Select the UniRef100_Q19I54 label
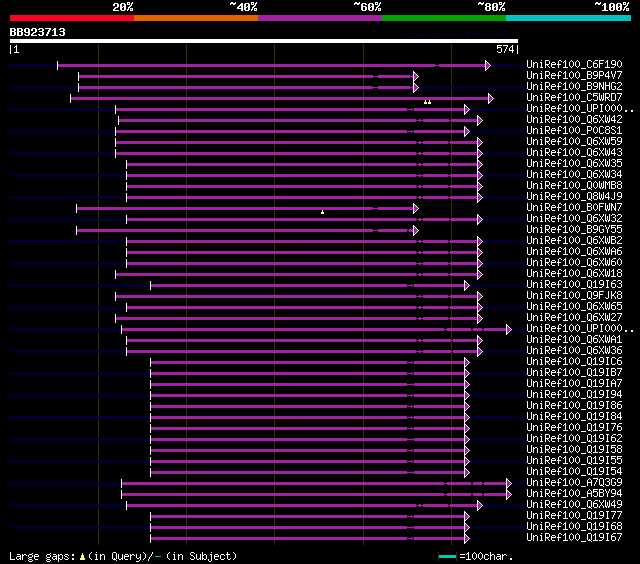Screen dimensions: 640x564 574,472
